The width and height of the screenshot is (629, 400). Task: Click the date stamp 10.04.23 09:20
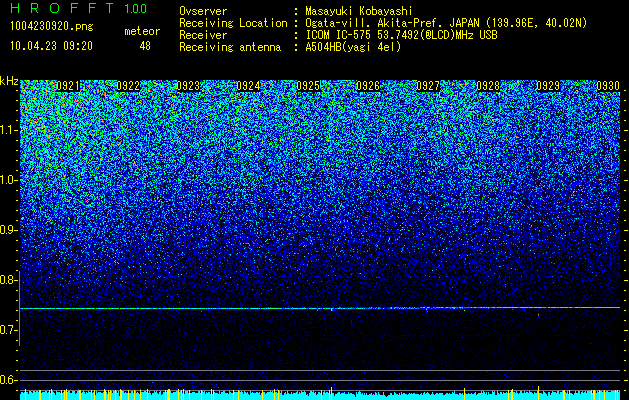coord(51,46)
